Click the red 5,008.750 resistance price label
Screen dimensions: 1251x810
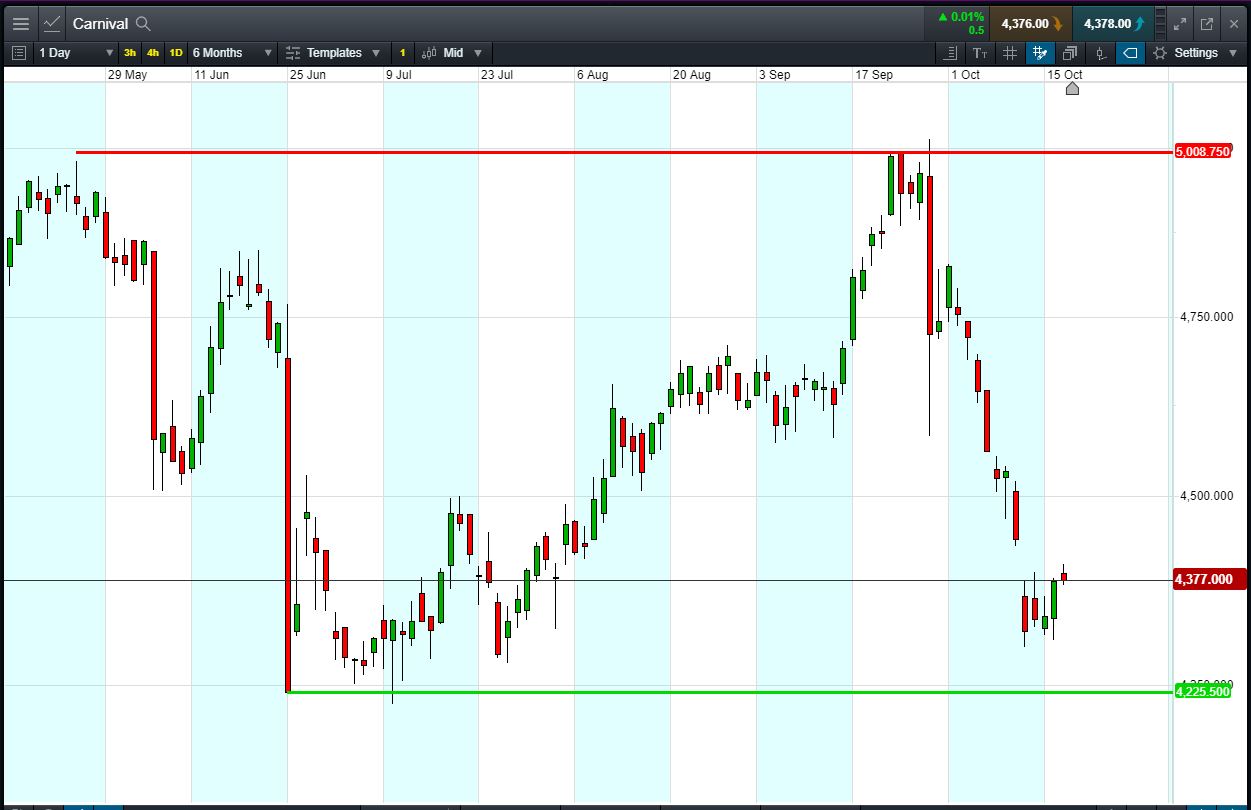[1203, 152]
